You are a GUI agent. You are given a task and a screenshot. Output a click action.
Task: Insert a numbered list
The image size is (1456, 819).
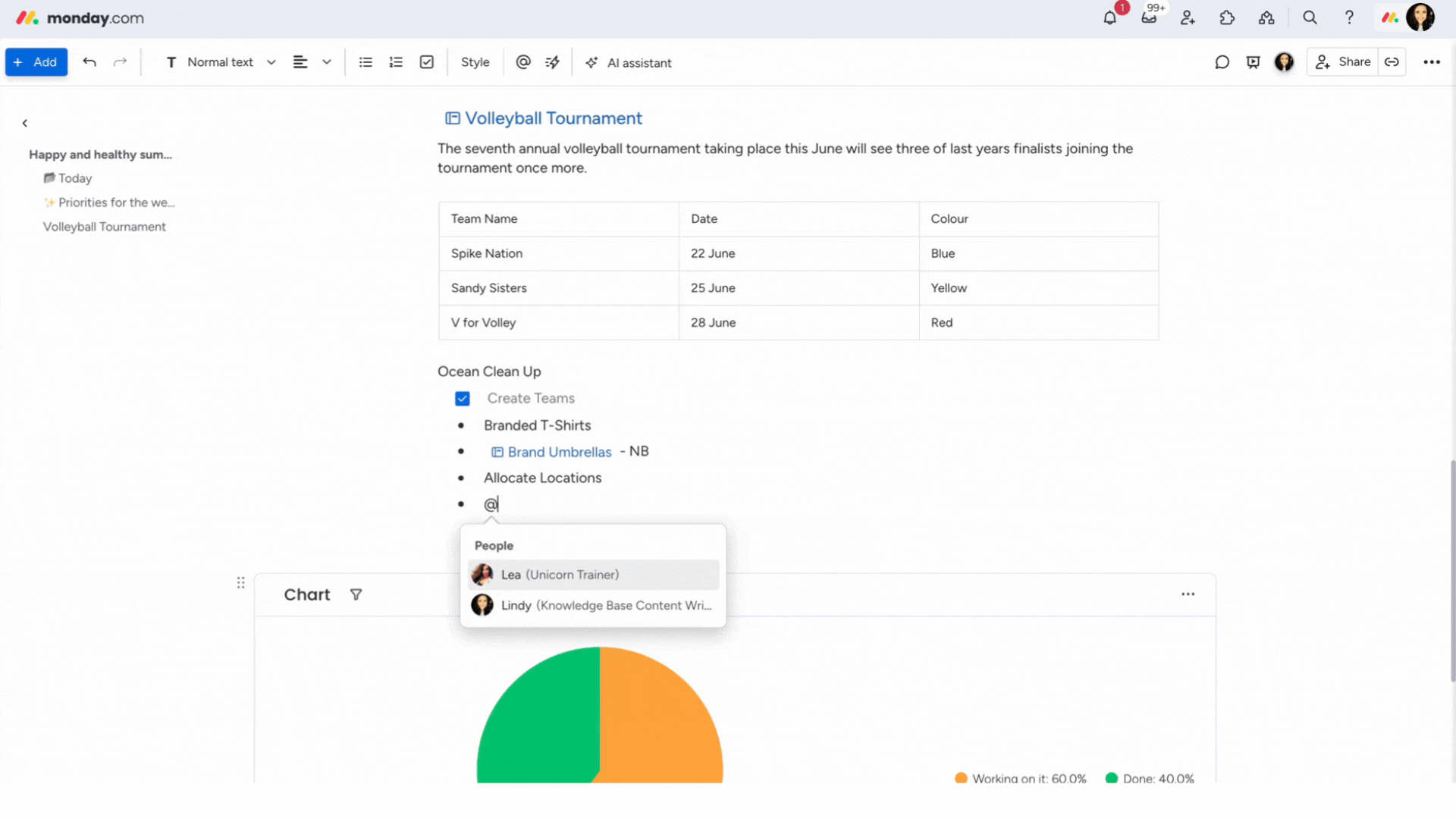point(396,62)
